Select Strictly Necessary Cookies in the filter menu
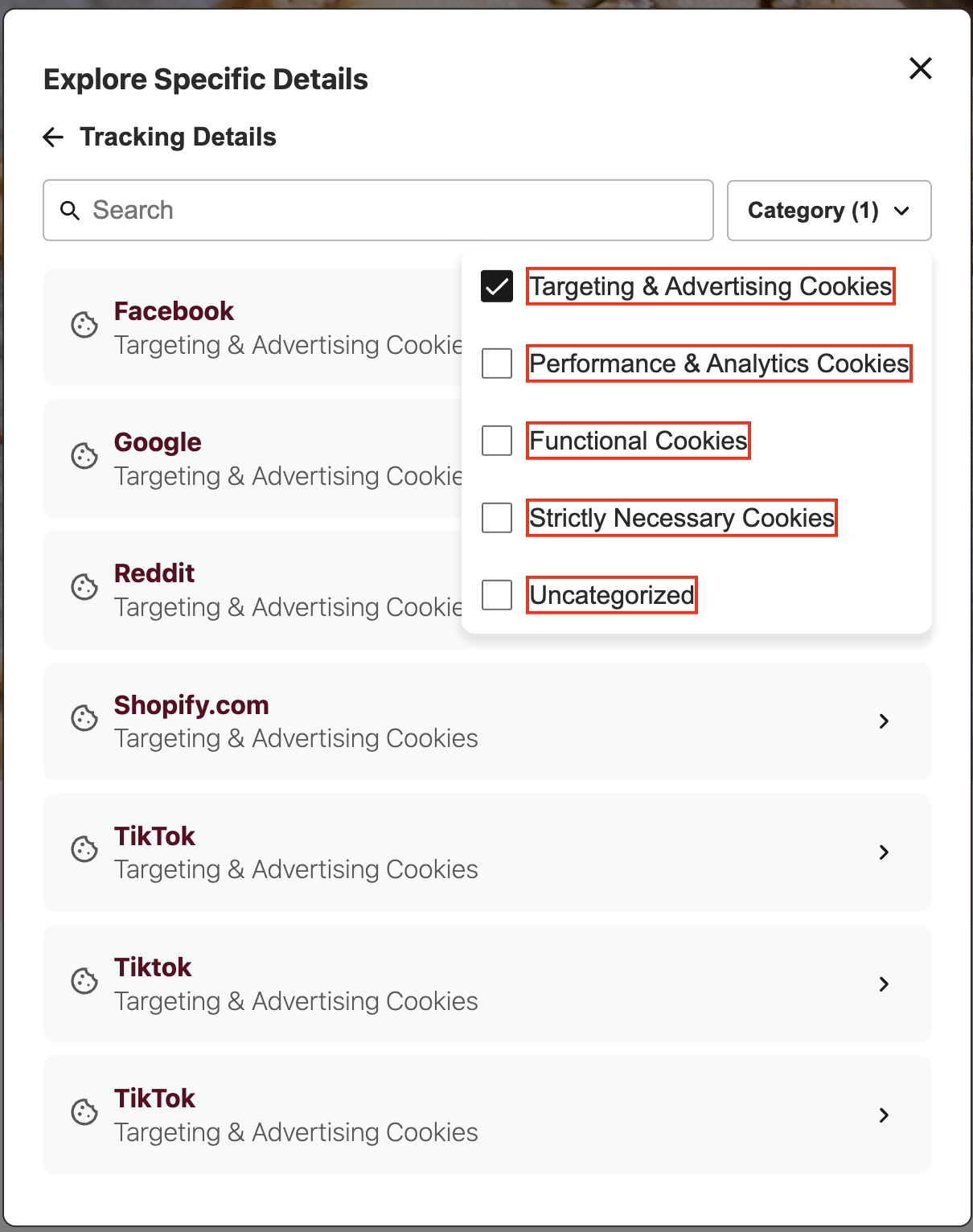This screenshot has width=973, height=1232. pyautogui.click(x=496, y=518)
